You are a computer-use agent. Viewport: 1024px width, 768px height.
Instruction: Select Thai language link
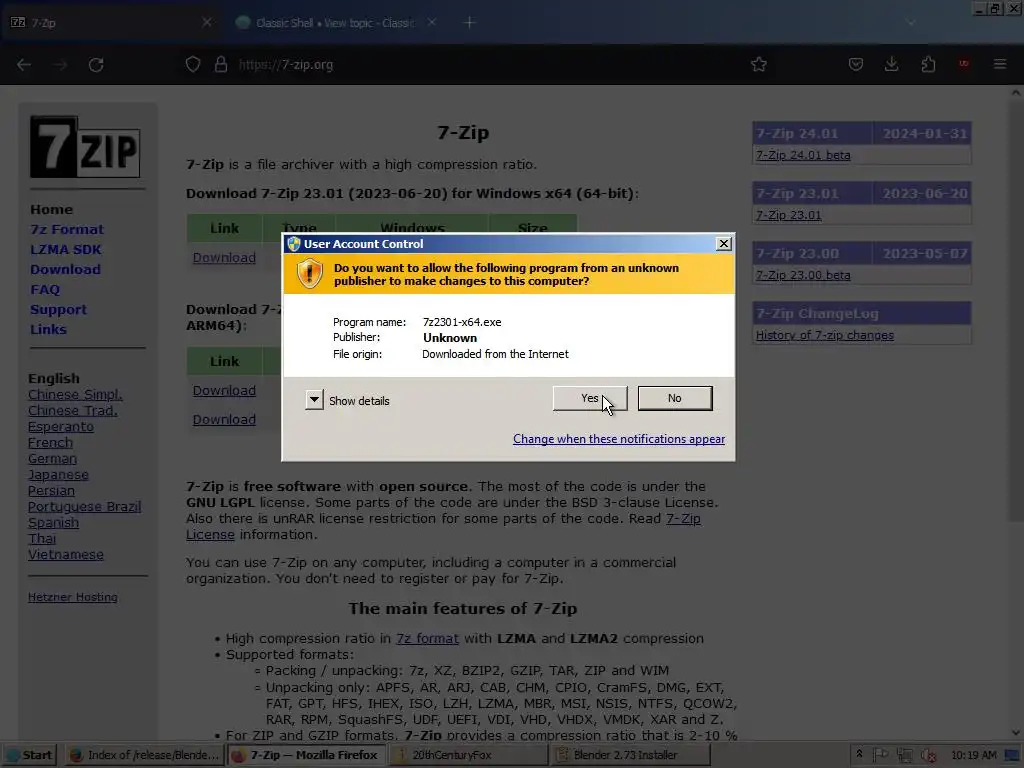click(42, 539)
